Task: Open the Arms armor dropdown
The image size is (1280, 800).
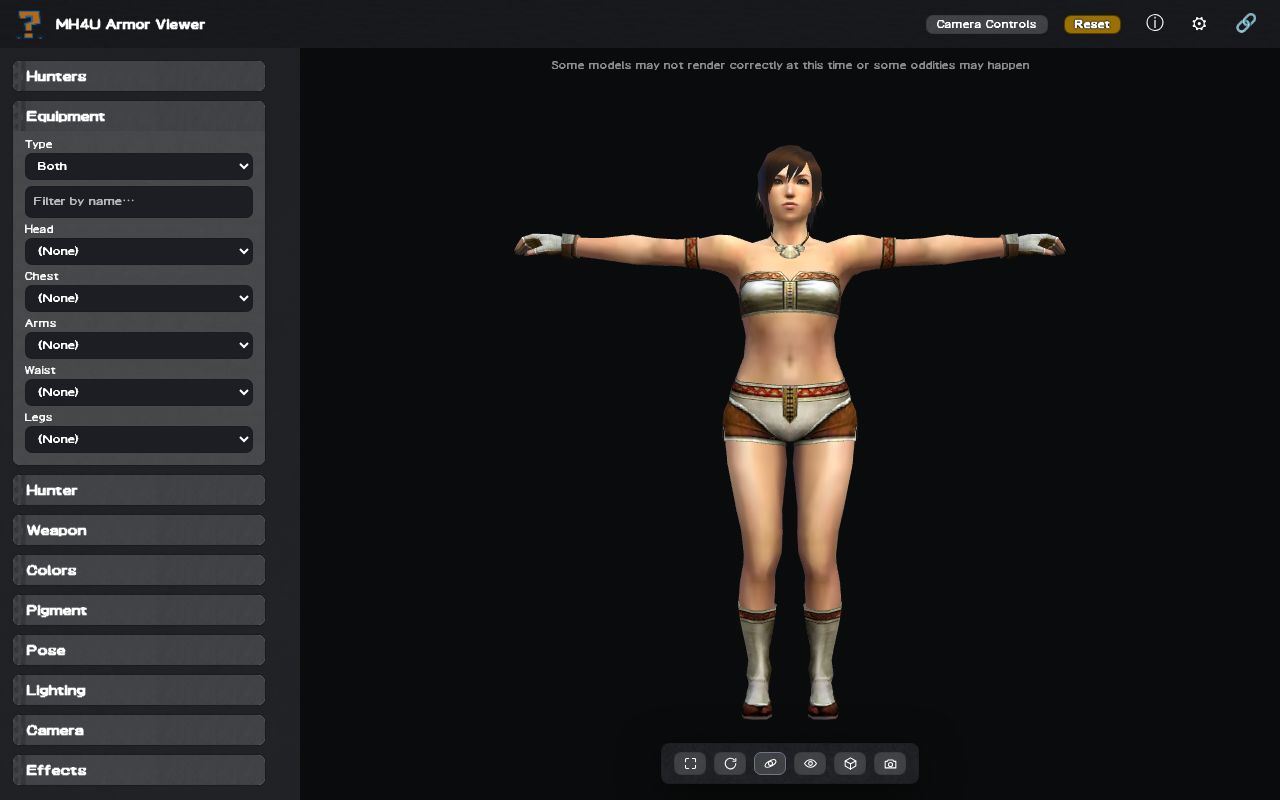Action: pos(139,345)
